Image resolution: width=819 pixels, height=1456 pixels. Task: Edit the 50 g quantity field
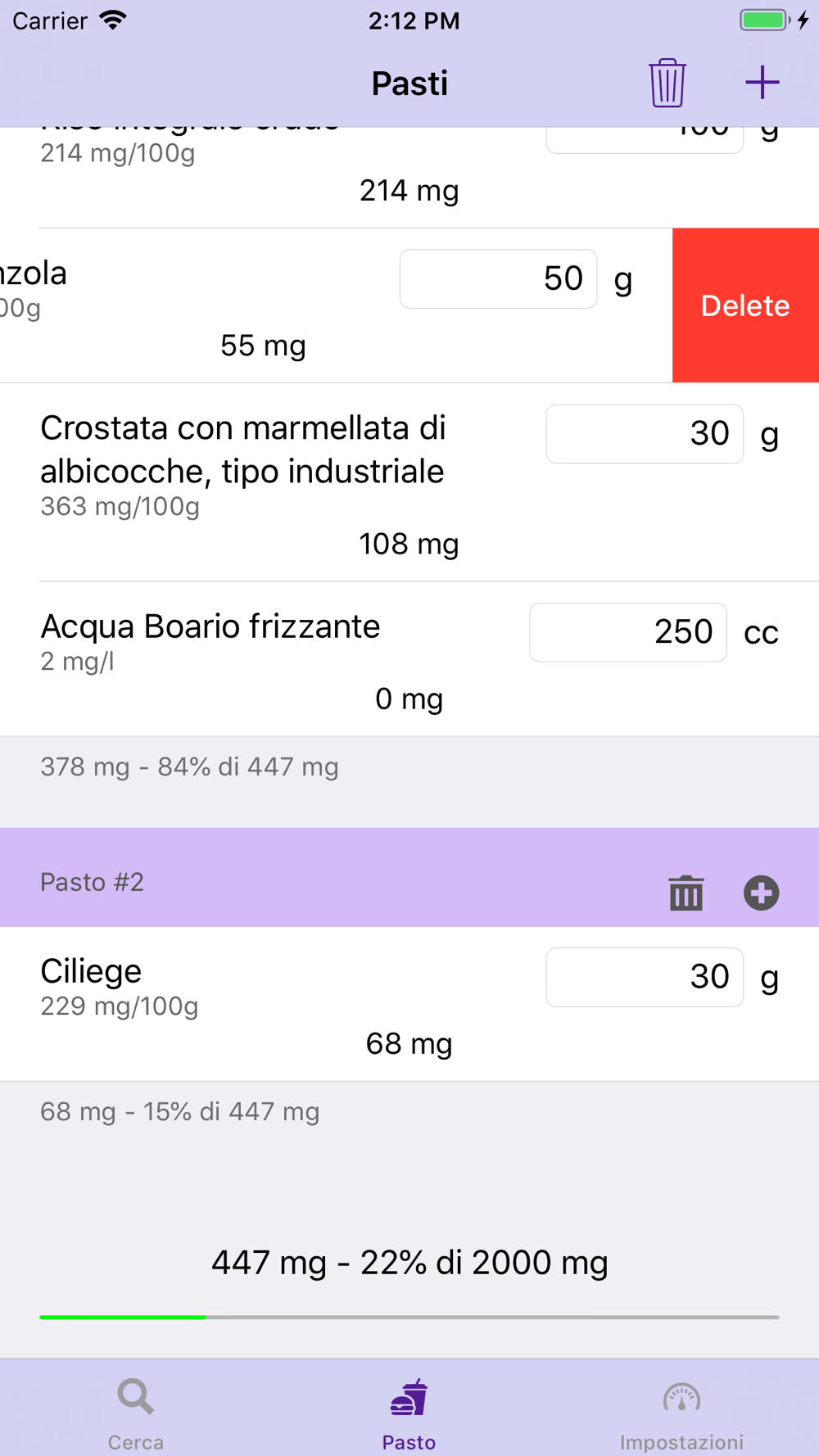pos(498,278)
